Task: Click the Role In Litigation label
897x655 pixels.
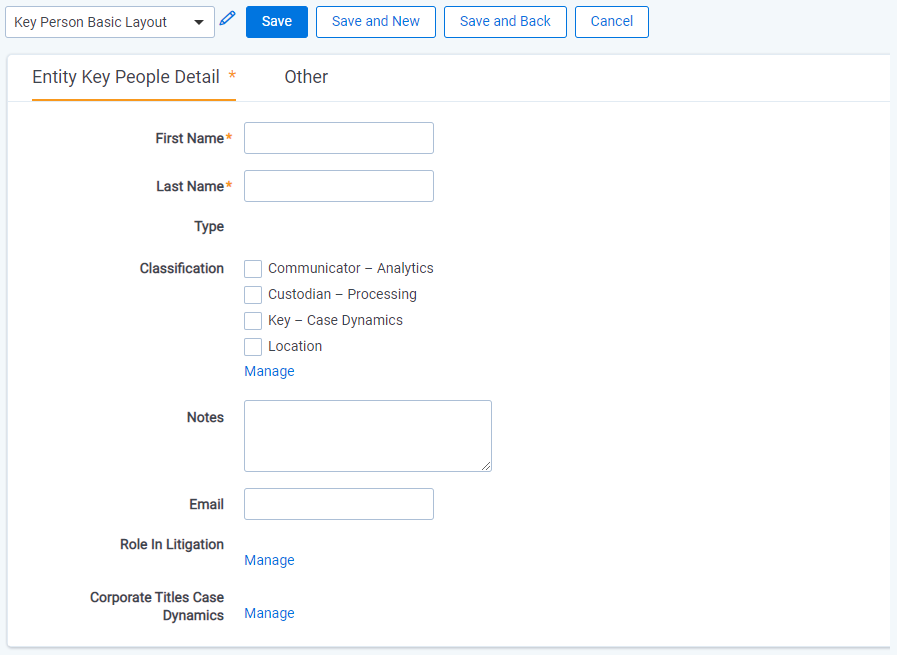Action: tap(172, 545)
